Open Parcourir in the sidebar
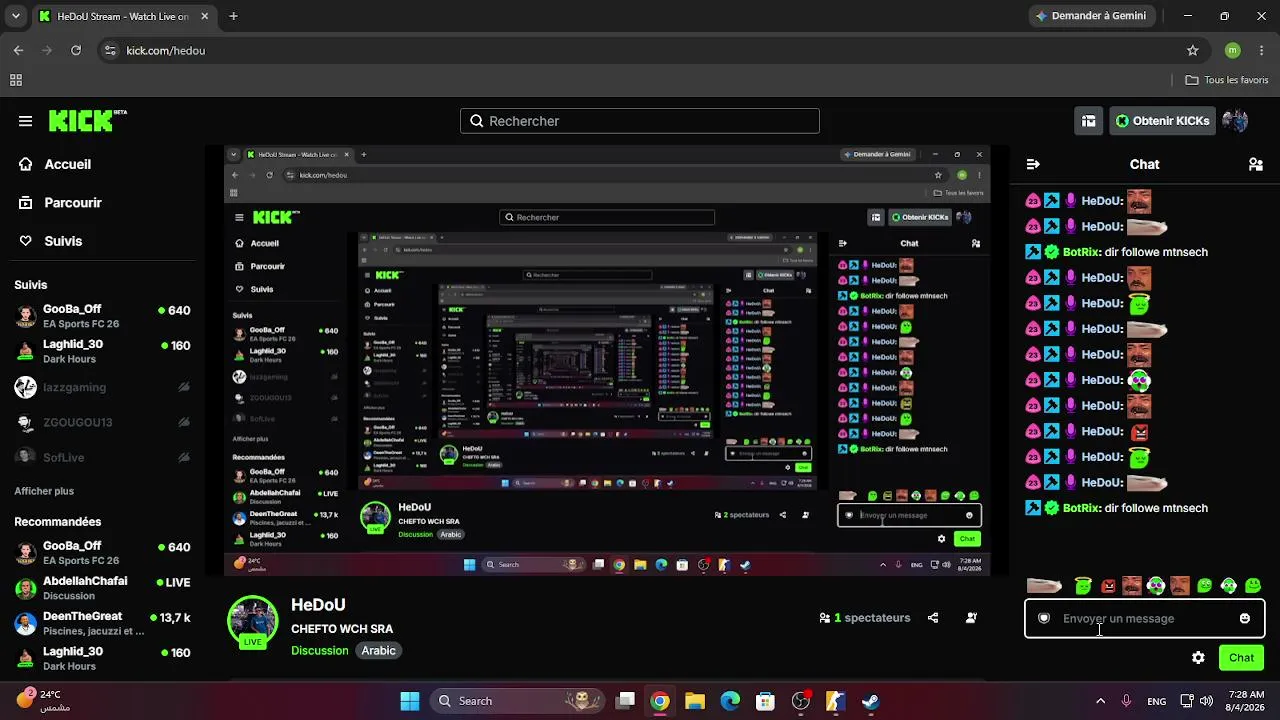Image resolution: width=1280 pixels, height=720 pixels. 61,202
